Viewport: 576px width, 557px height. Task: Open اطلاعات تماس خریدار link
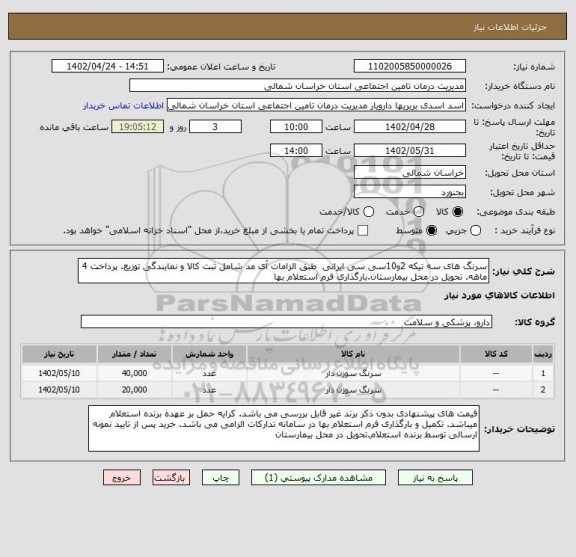tap(123, 106)
